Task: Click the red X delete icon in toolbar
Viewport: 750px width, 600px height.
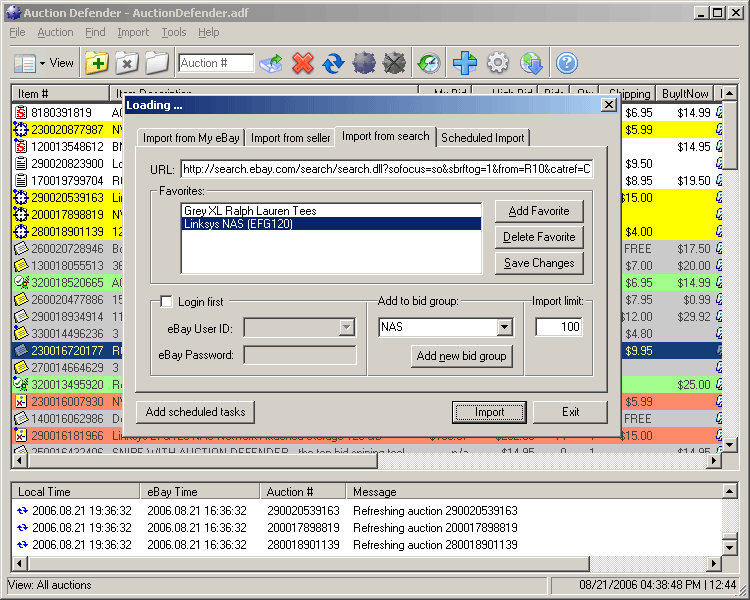Action: pyautogui.click(x=302, y=63)
